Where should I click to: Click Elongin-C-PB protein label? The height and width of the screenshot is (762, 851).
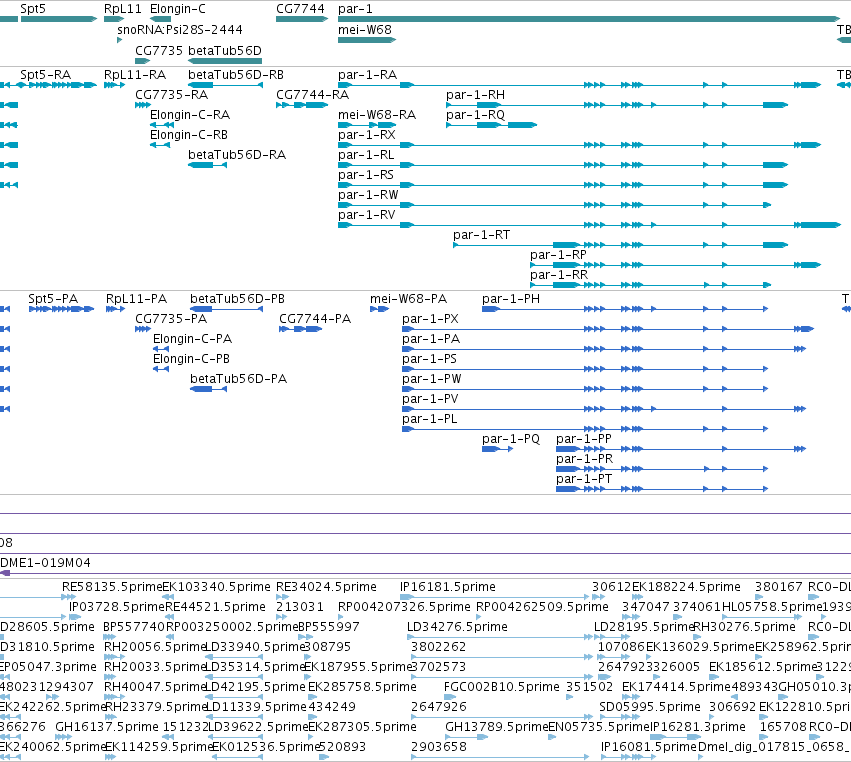(191, 359)
